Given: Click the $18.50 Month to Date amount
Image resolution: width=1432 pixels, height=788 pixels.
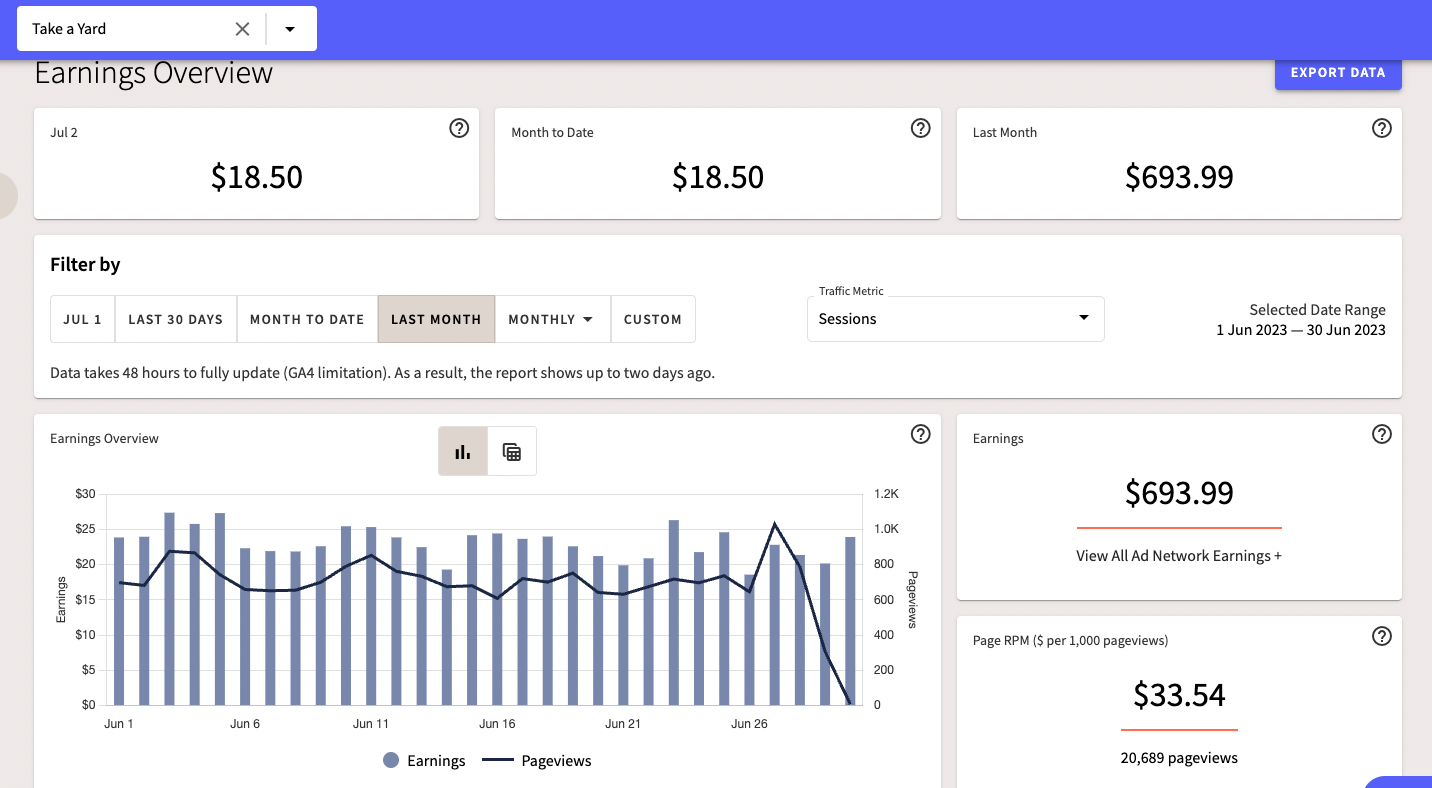Looking at the screenshot, I should click(x=718, y=177).
